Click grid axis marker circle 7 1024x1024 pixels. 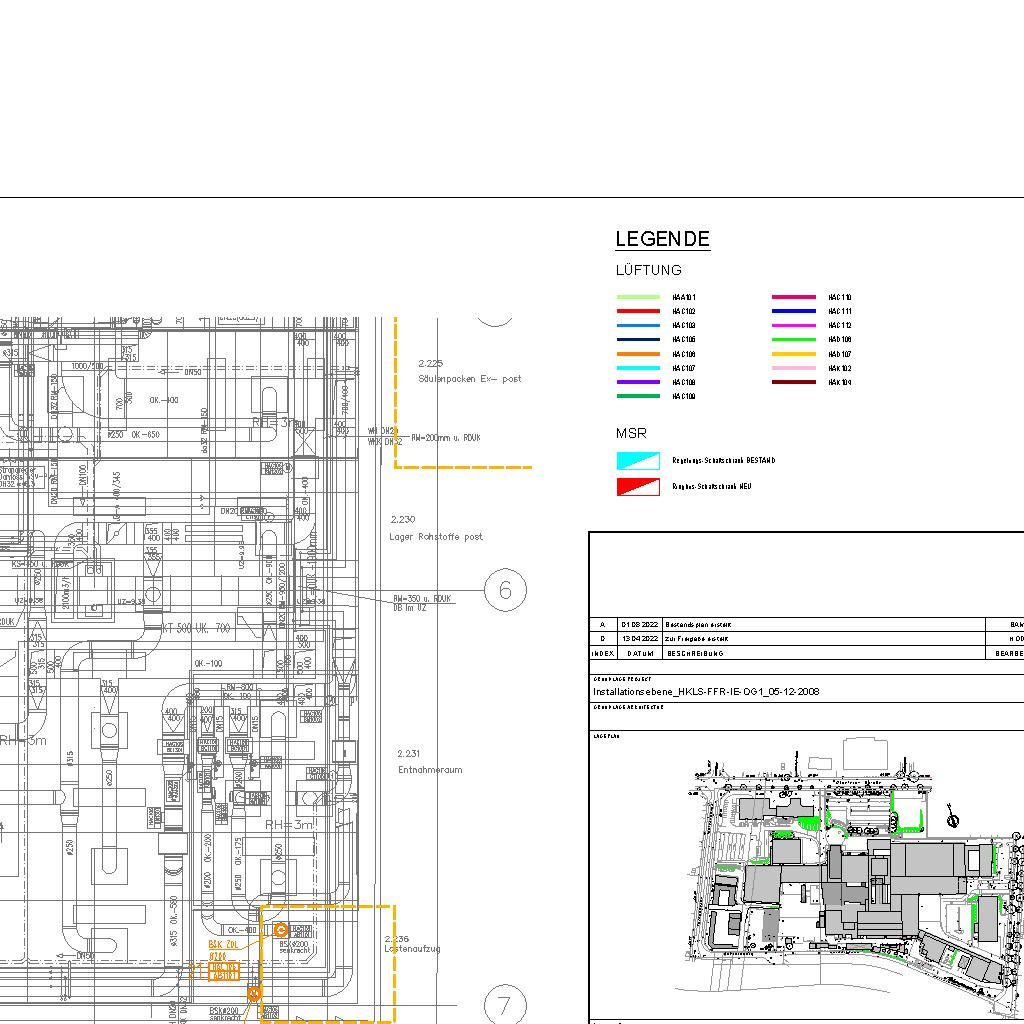point(504,1004)
